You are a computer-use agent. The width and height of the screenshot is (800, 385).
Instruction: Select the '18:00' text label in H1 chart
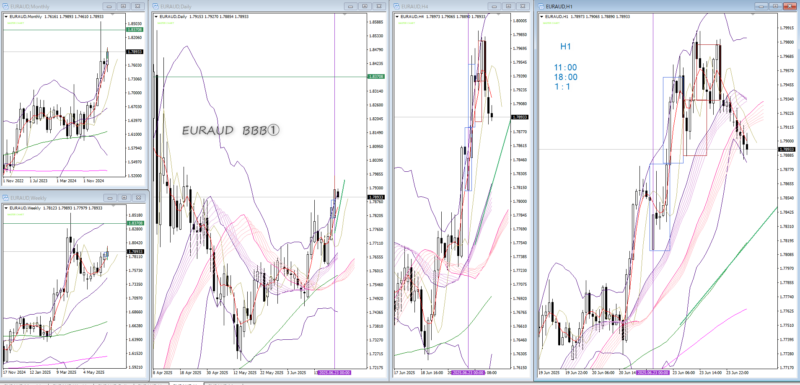pyautogui.click(x=566, y=78)
